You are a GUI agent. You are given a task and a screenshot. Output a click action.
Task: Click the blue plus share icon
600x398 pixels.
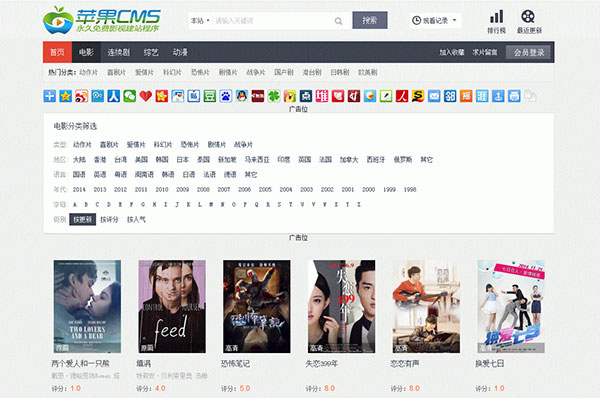click(x=49, y=96)
